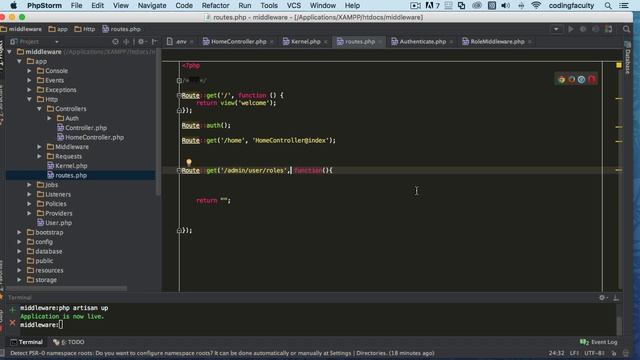Image resolution: width=640 pixels, height=360 pixels.
Task: Select HomeController.php in project tree
Action: point(90,138)
